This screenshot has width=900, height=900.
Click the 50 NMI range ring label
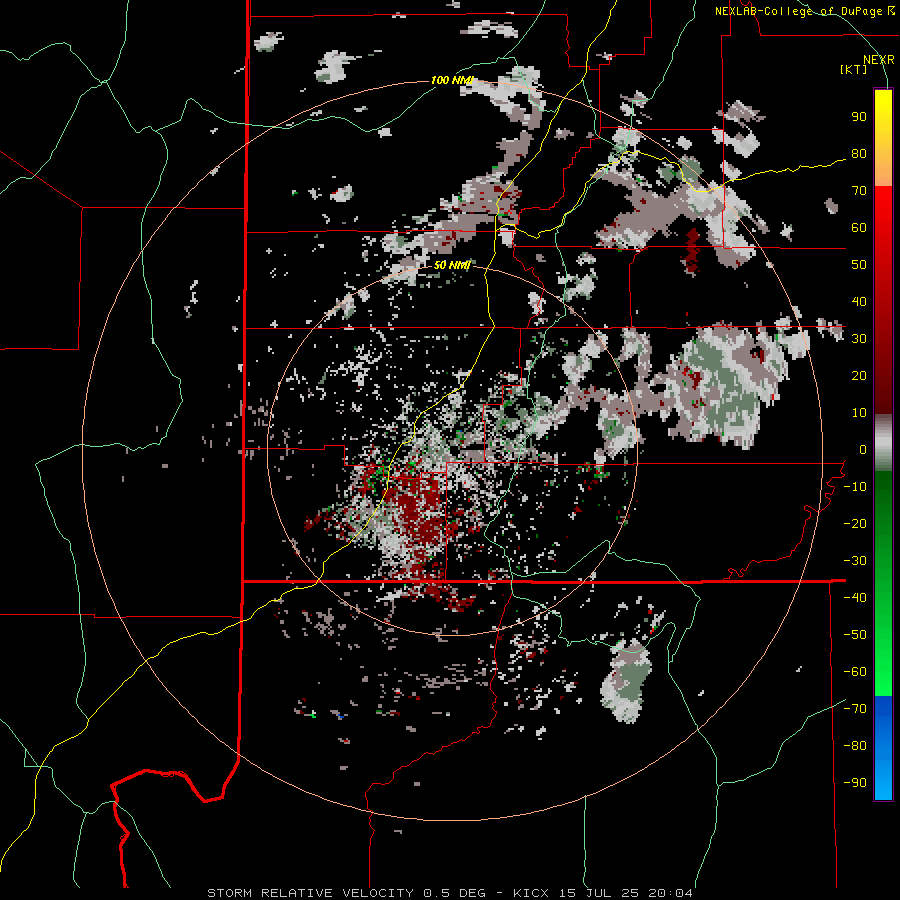tap(452, 265)
